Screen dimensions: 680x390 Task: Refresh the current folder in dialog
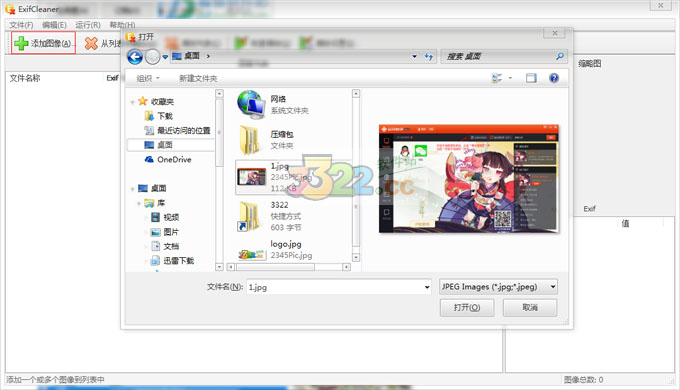(428, 56)
